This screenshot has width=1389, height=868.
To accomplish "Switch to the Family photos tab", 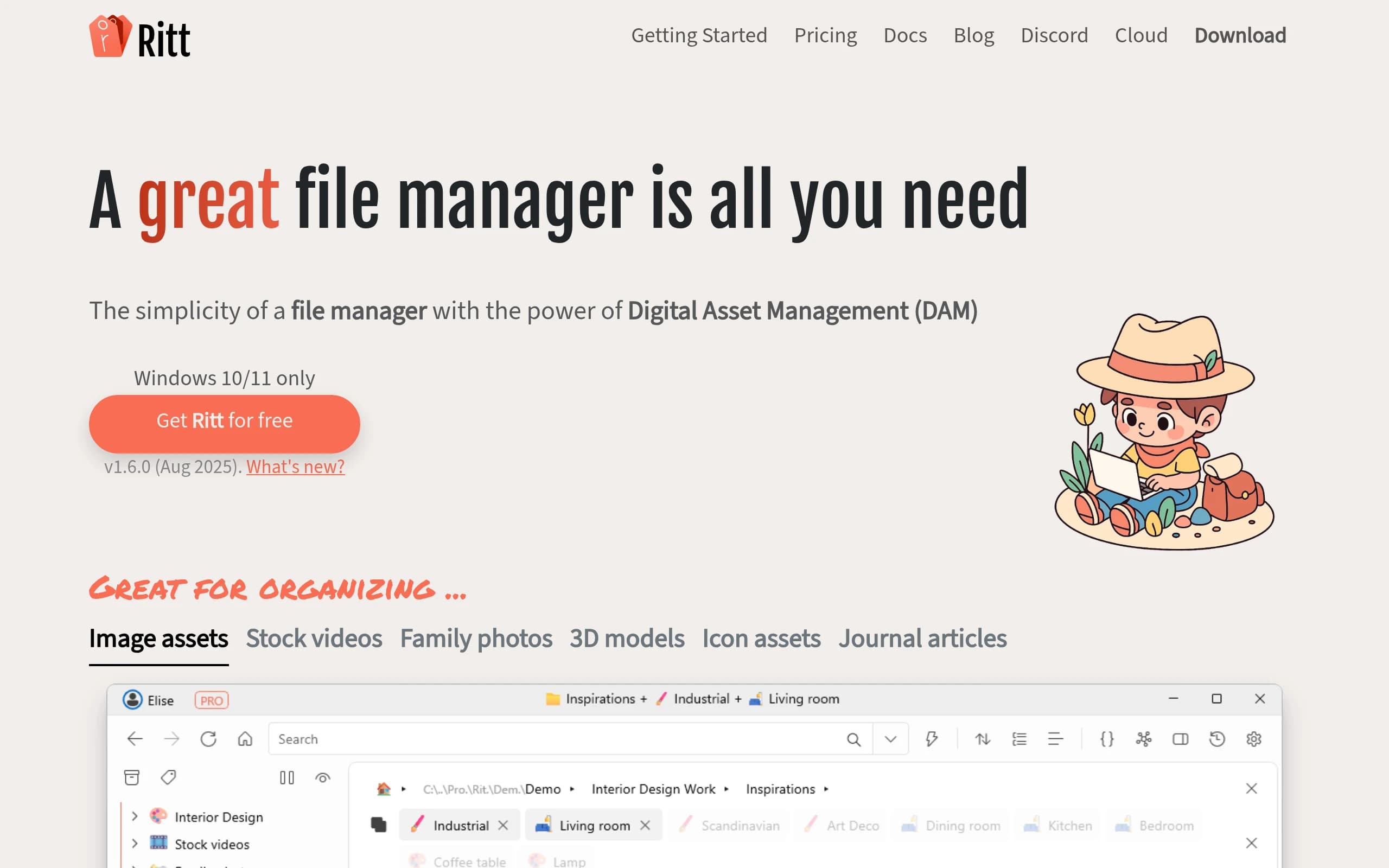I will (x=476, y=639).
